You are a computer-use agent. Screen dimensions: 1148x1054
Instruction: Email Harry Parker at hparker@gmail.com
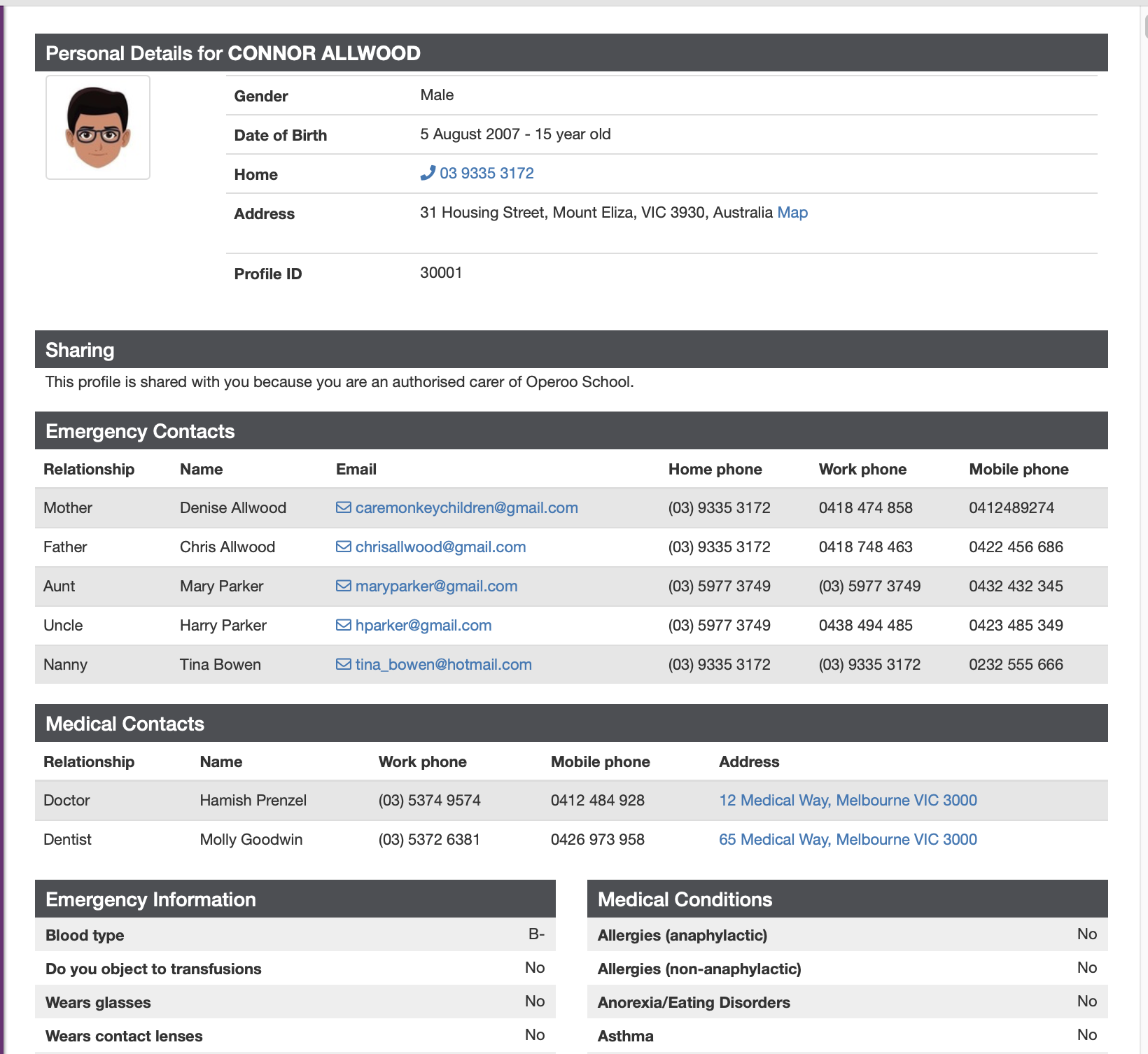[x=423, y=625]
